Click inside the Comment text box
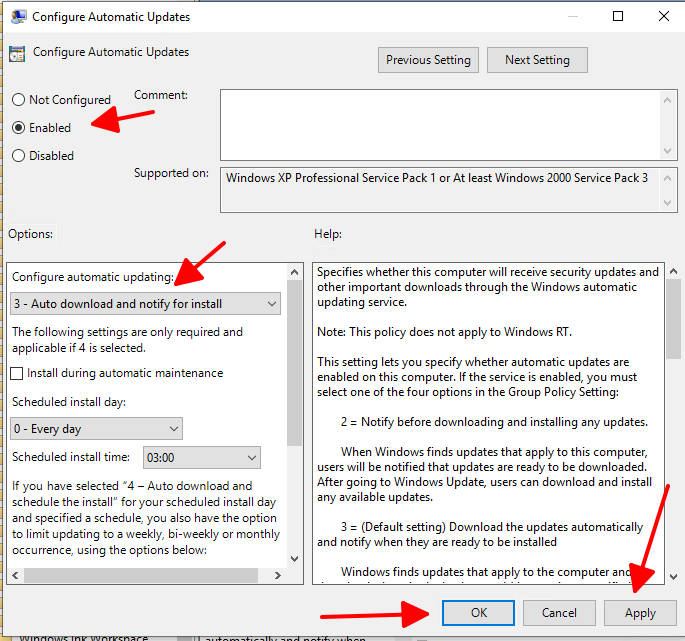Image resolution: width=685 pixels, height=641 pixels. [x=440, y=124]
